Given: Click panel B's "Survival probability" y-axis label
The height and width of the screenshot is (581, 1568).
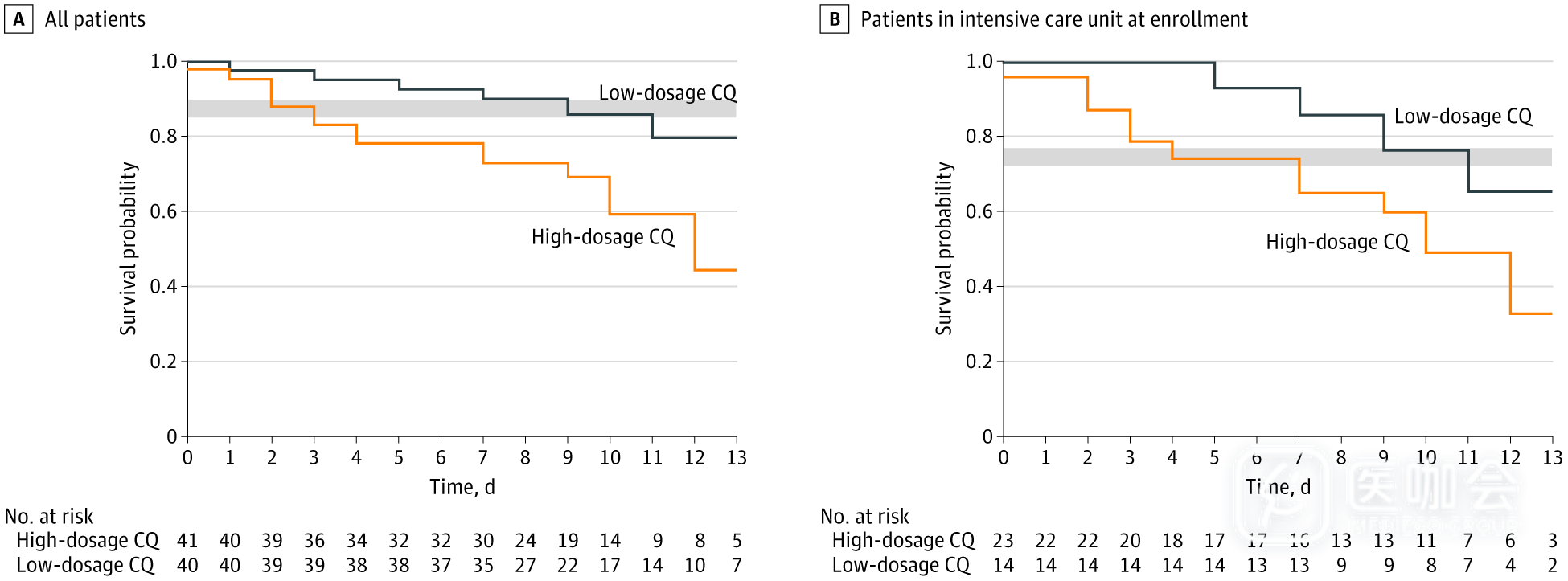Looking at the screenshot, I should click(944, 248).
